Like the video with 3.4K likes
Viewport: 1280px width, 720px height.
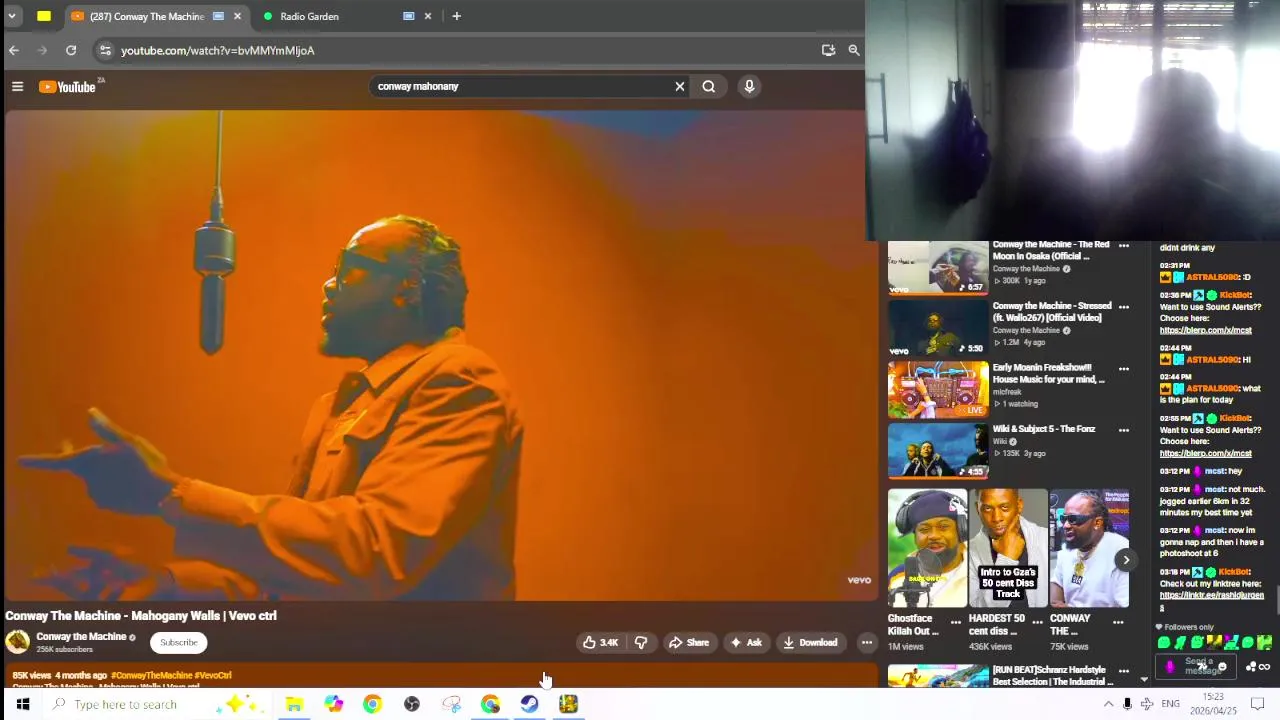coord(601,643)
